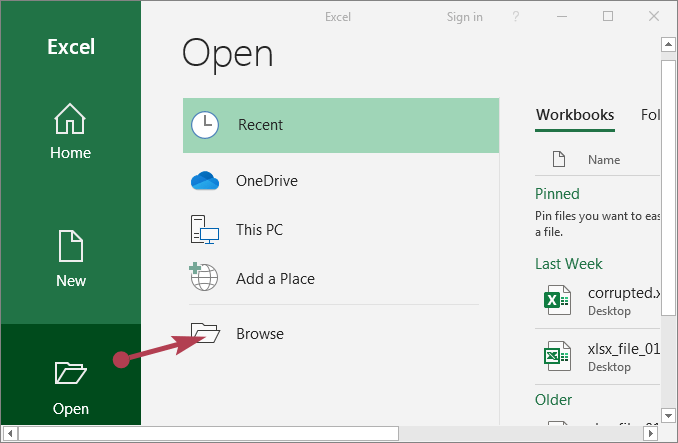Click the This PC computer icon
The width and height of the screenshot is (678, 443).
[x=205, y=229]
